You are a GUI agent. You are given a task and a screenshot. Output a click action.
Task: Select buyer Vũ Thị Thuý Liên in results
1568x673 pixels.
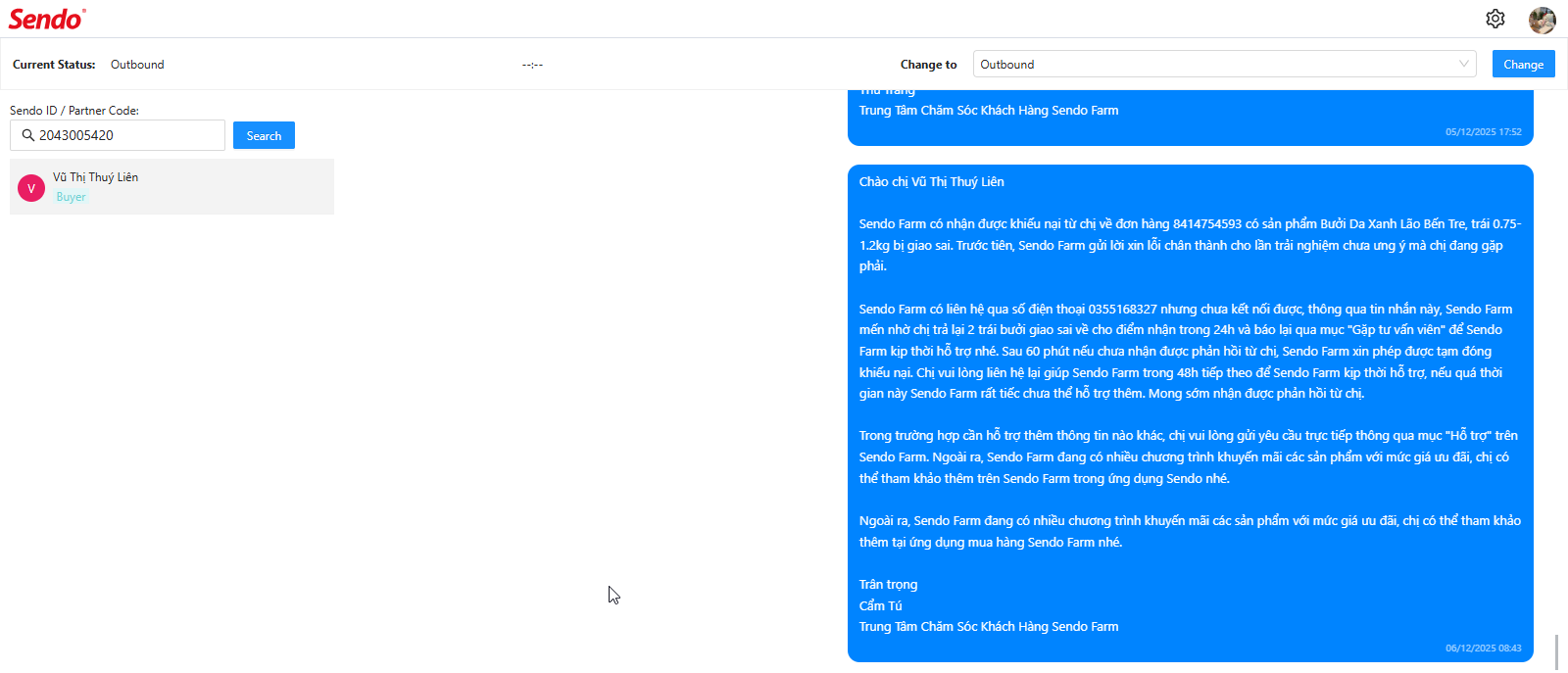(x=171, y=186)
